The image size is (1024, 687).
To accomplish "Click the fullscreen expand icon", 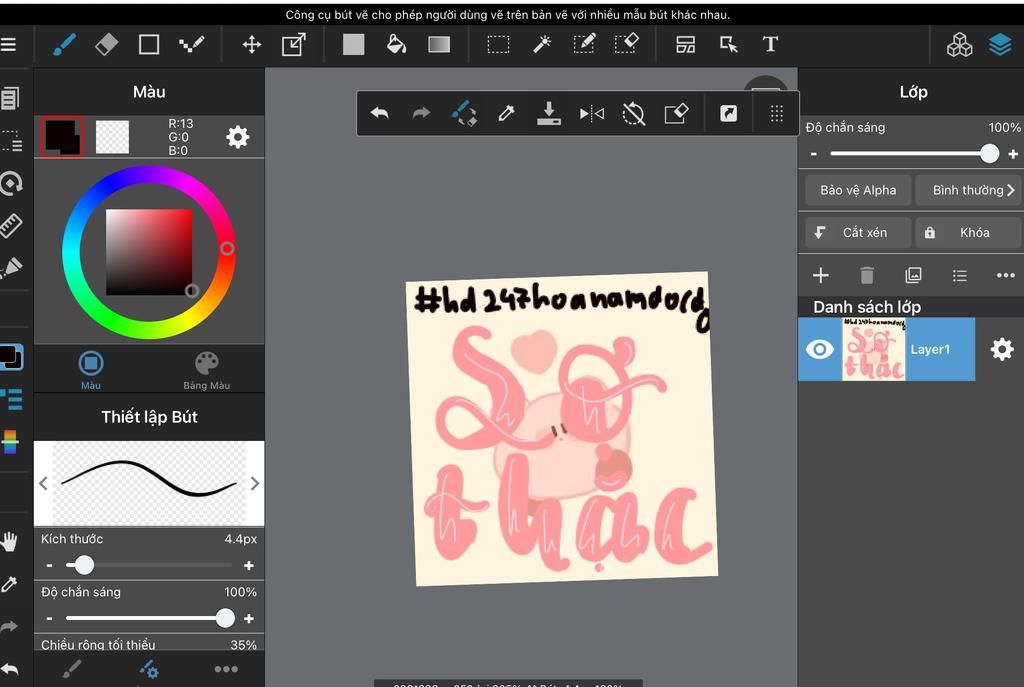I will click(728, 114).
